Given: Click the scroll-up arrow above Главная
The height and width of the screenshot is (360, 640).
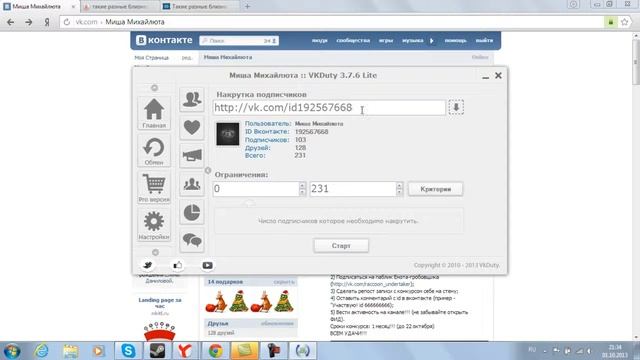Looking at the screenshot, I should pyautogui.click(x=154, y=88).
